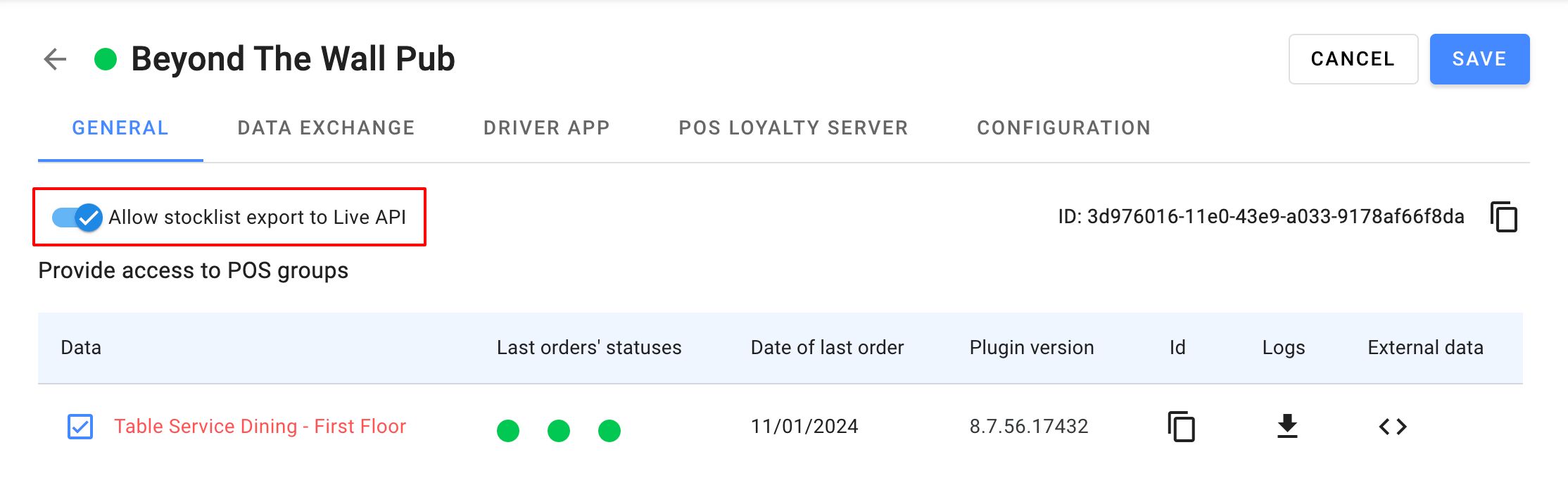Click the Cancel button
This screenshot has width=1568, height=490.
coord(1353,59)
